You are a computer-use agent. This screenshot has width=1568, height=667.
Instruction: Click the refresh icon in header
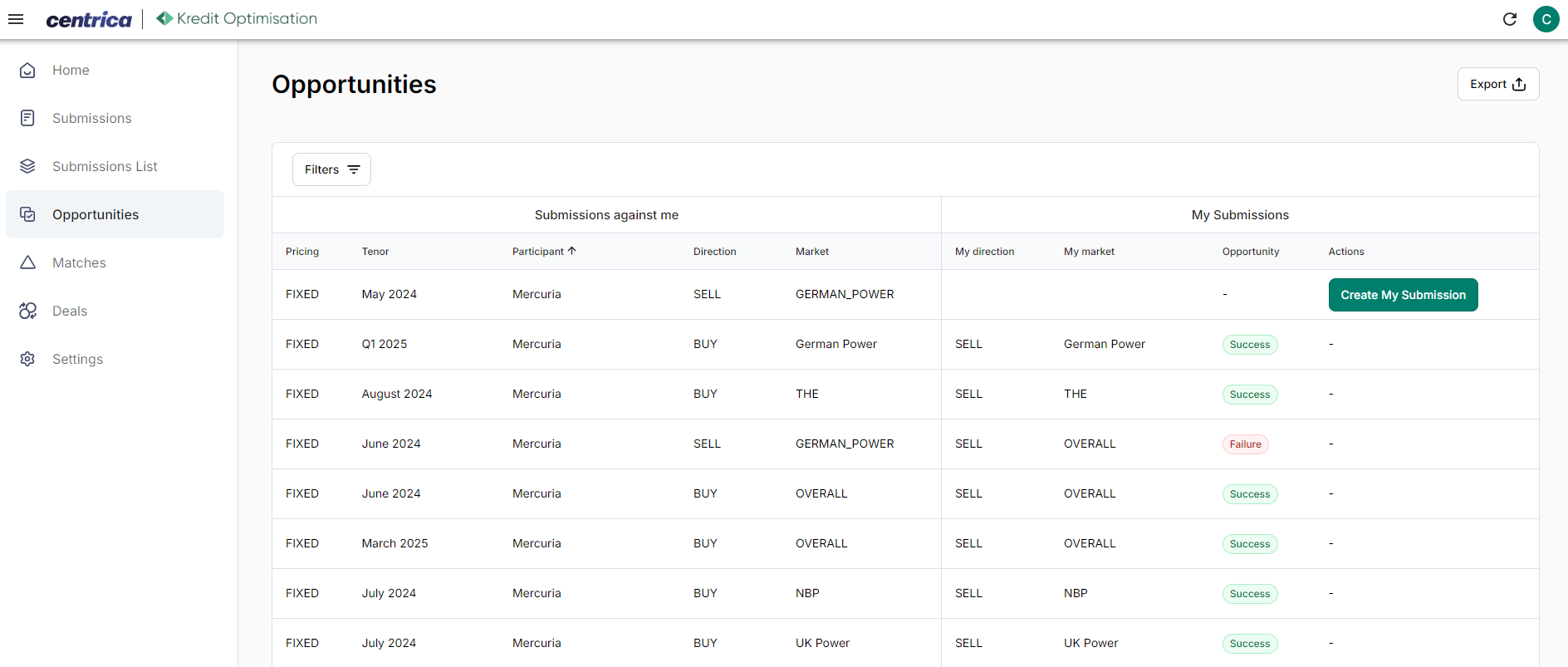[x=1510, y=19]
